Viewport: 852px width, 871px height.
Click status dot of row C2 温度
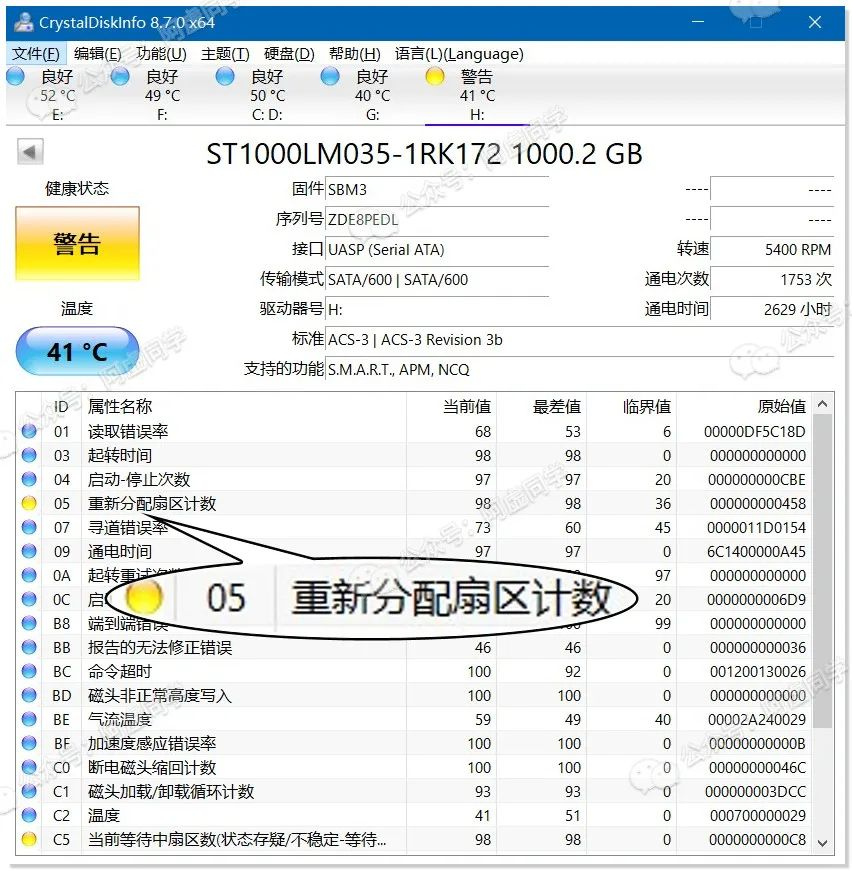tap(29, 815)
